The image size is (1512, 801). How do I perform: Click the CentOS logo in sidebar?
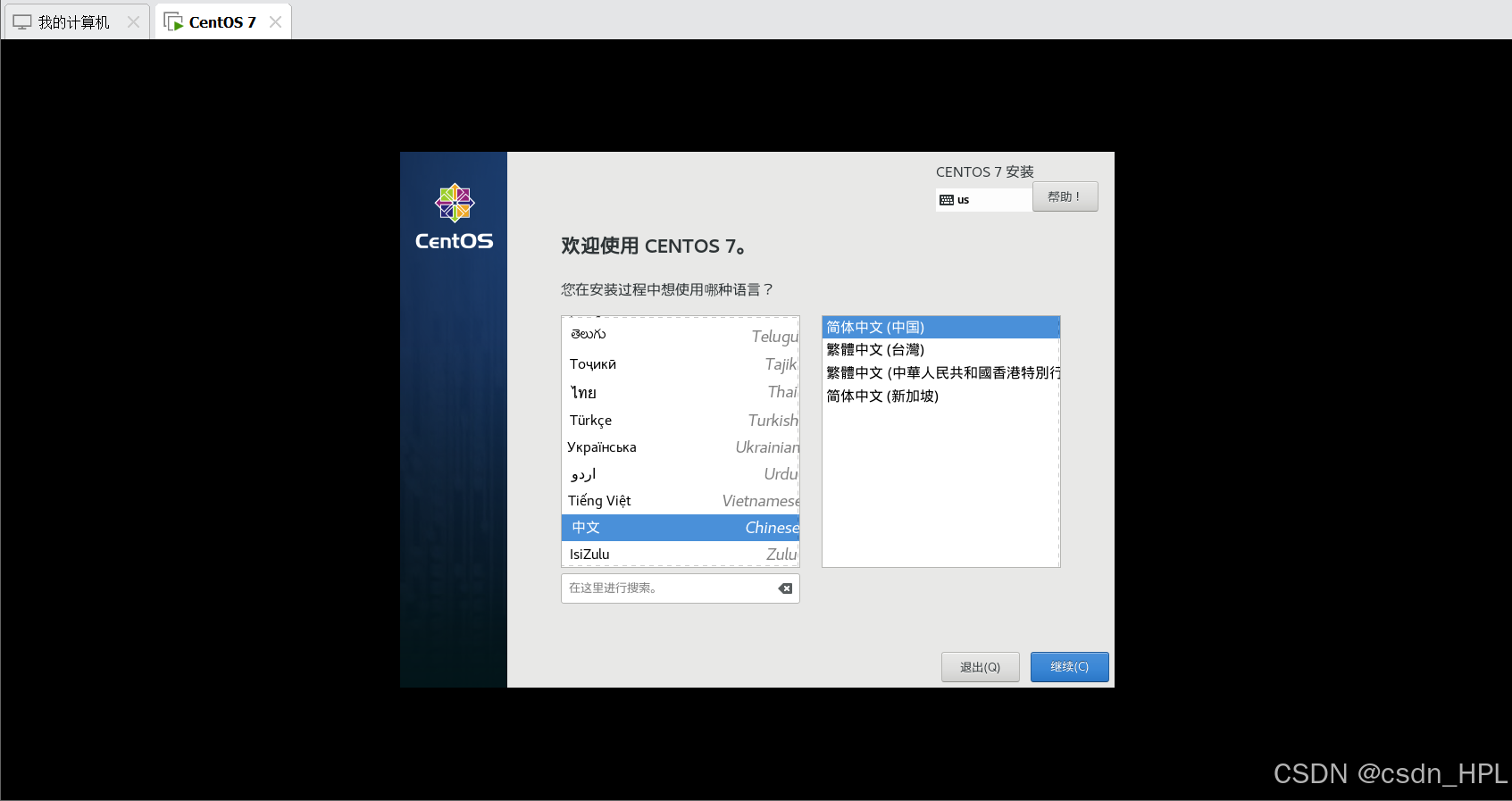click(454, 217)
